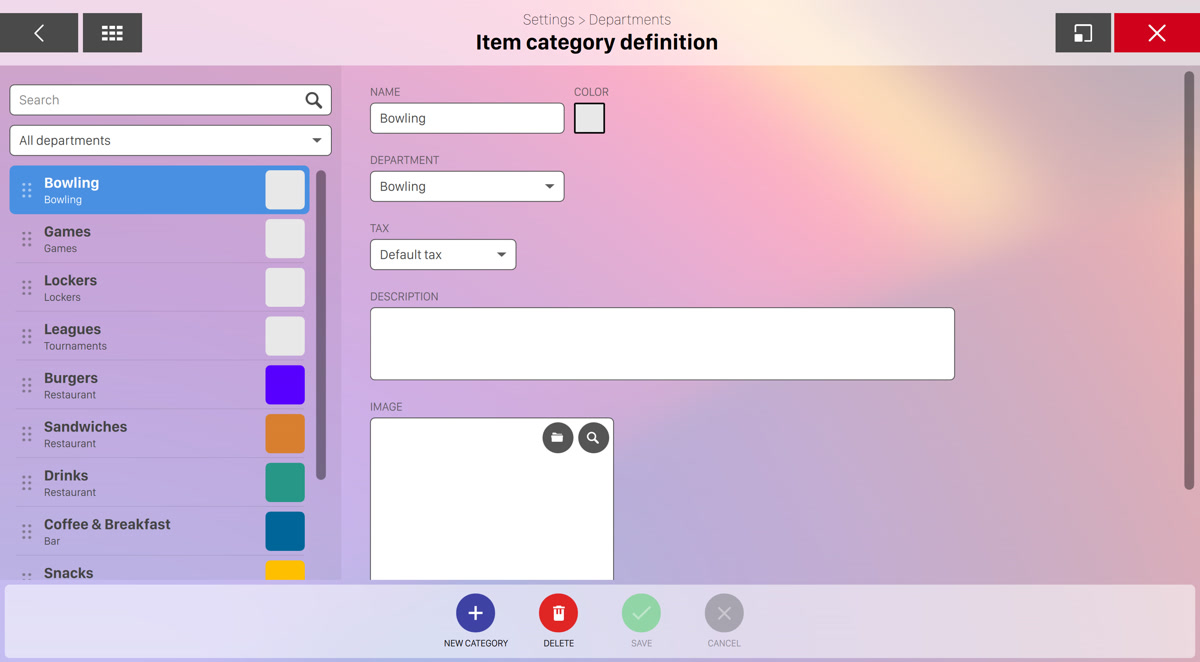The image size is (1200, 662).
Task: Click the Save checkmark button
Action: [x=641, y=613]
